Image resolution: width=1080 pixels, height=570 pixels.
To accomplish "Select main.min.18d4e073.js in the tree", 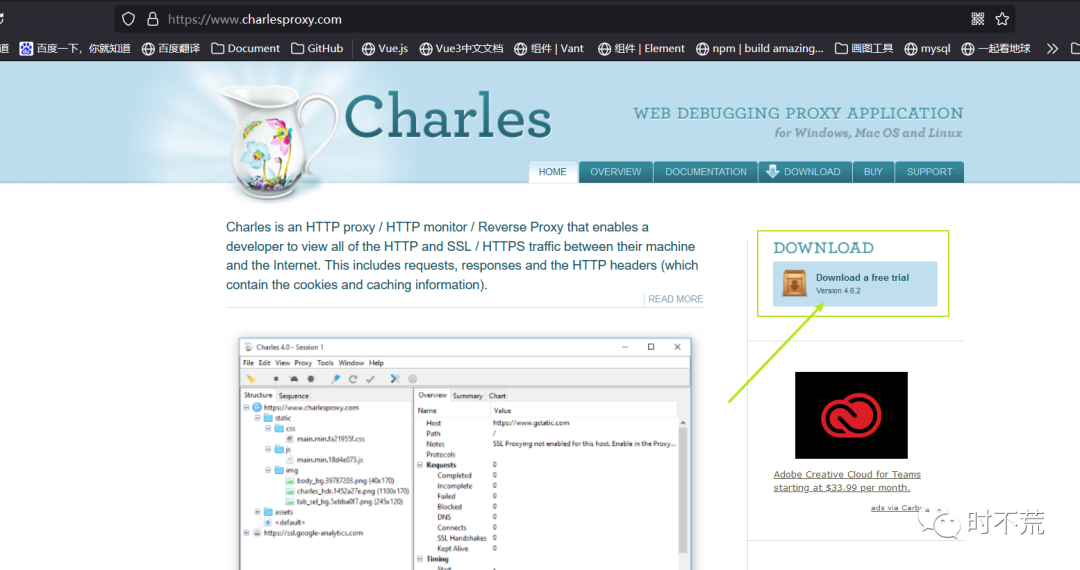I will (330, 460).
